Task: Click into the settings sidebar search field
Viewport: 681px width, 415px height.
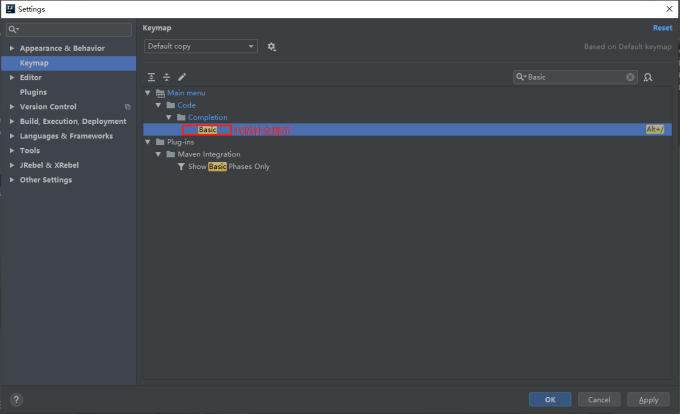Action: [69, 30]
